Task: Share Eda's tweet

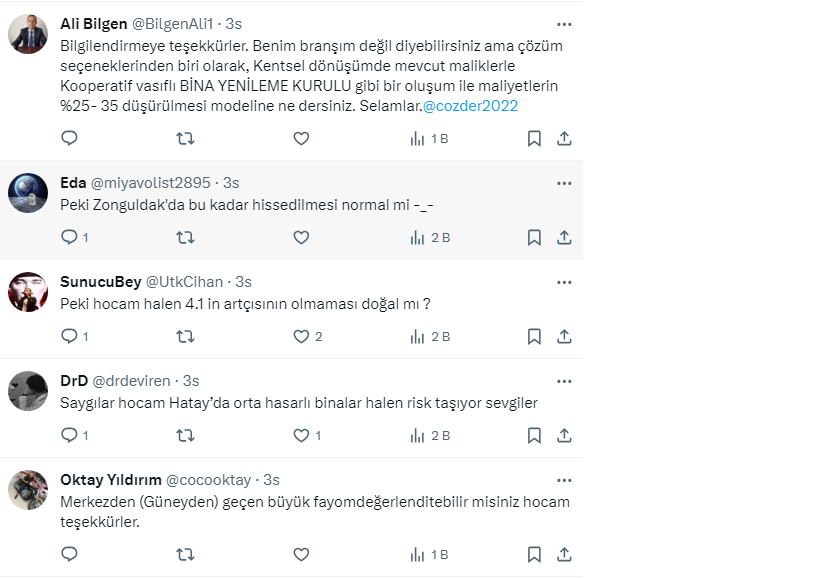Action: [x=564, y=238]
